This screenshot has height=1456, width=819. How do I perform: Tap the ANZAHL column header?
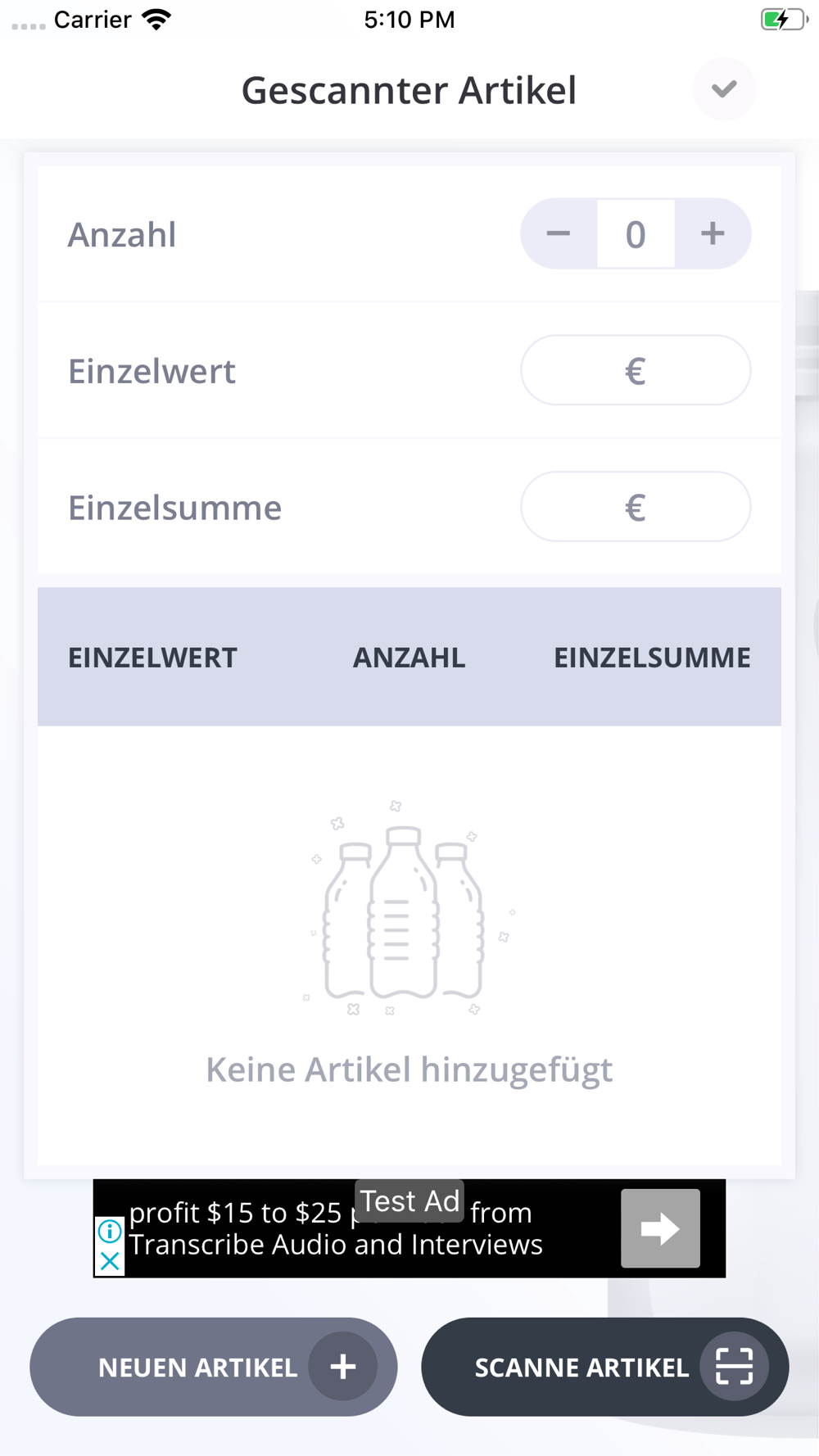[409, 658]
